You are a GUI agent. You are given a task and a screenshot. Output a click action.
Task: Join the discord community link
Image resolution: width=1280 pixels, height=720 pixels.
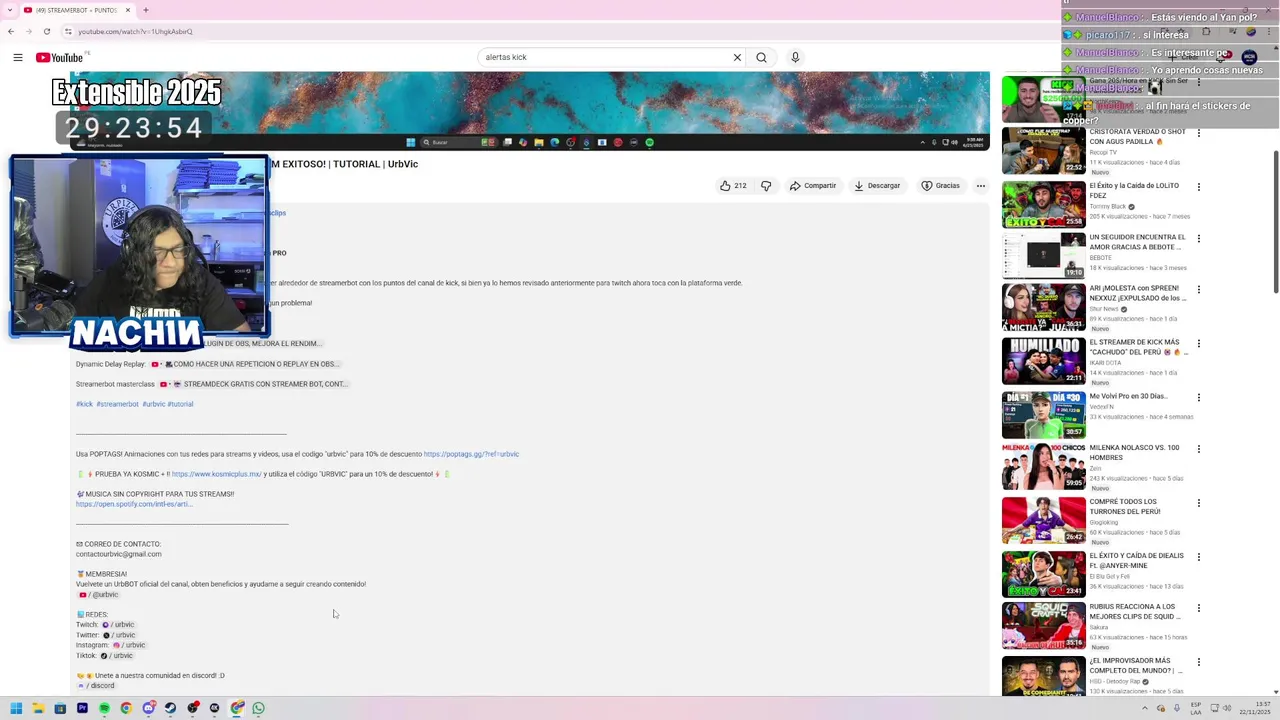pos(96,686)
